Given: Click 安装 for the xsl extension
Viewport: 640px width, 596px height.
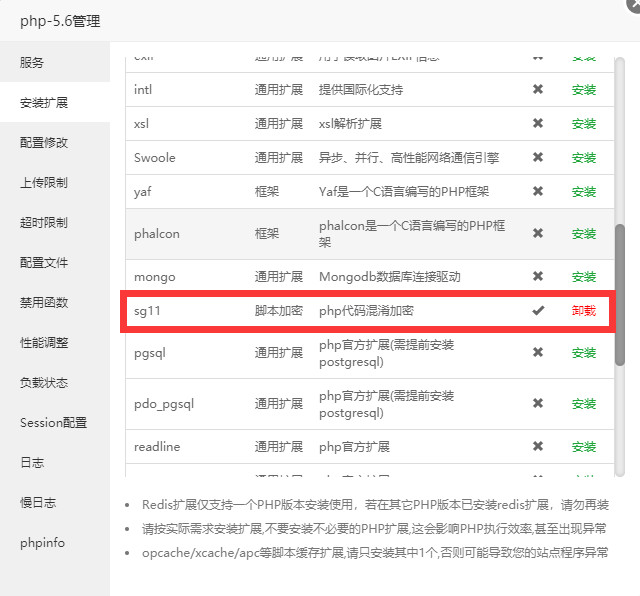Looking at the screenshot, I should (x=583, y=124).
